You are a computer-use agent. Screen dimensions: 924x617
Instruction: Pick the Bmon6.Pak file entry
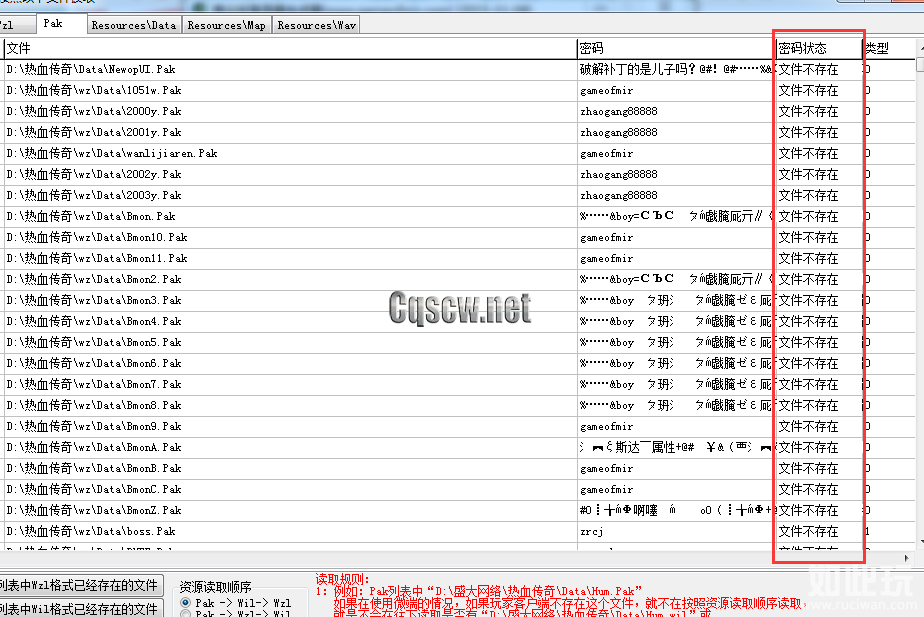[94, 364]
